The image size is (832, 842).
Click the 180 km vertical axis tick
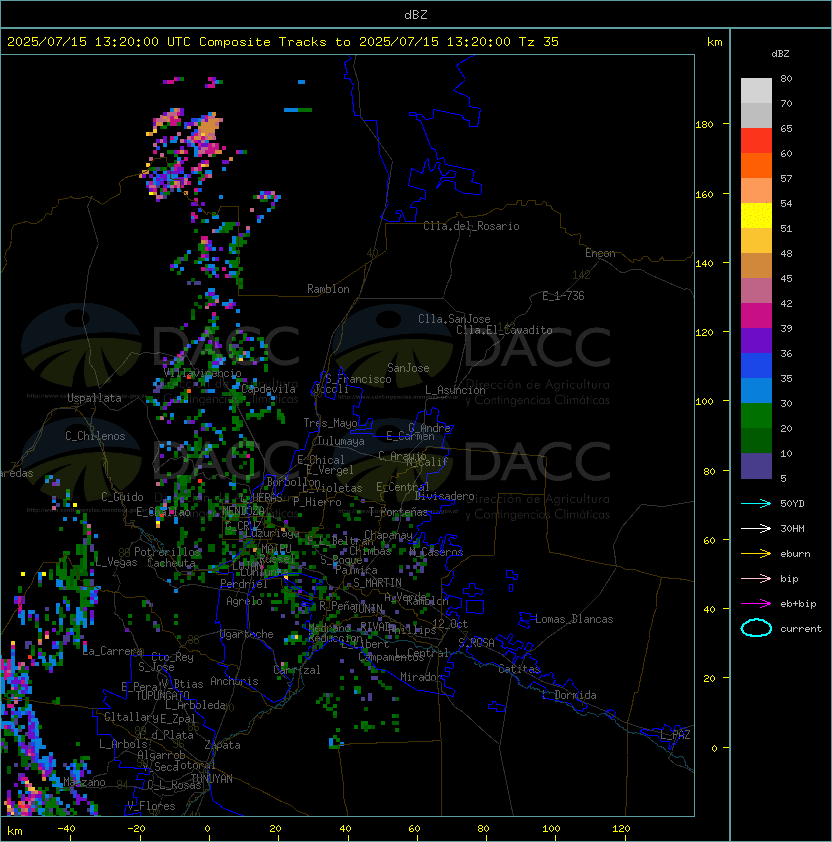pos(704,125)
